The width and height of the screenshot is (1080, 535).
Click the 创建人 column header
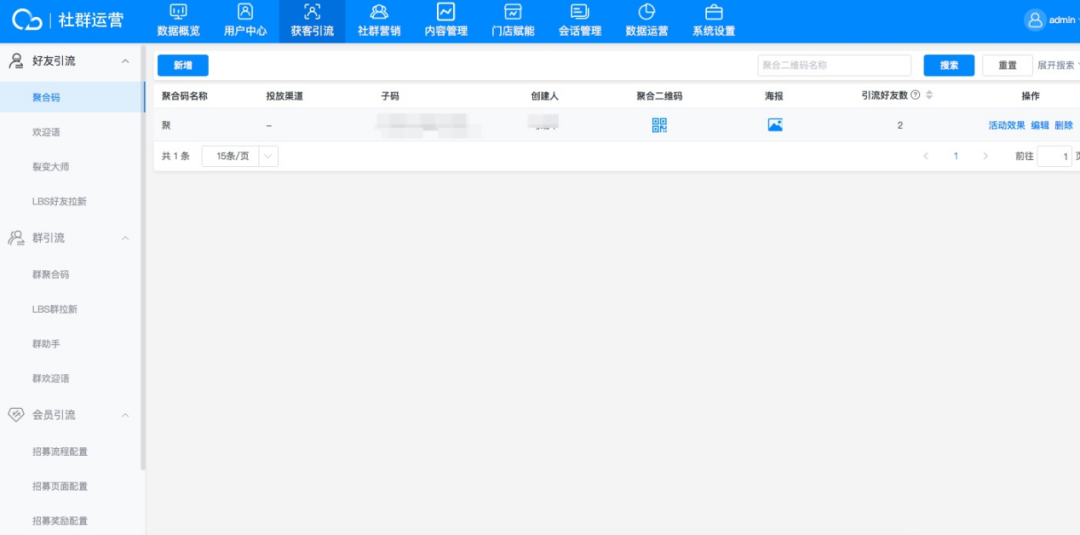(545, 96)
